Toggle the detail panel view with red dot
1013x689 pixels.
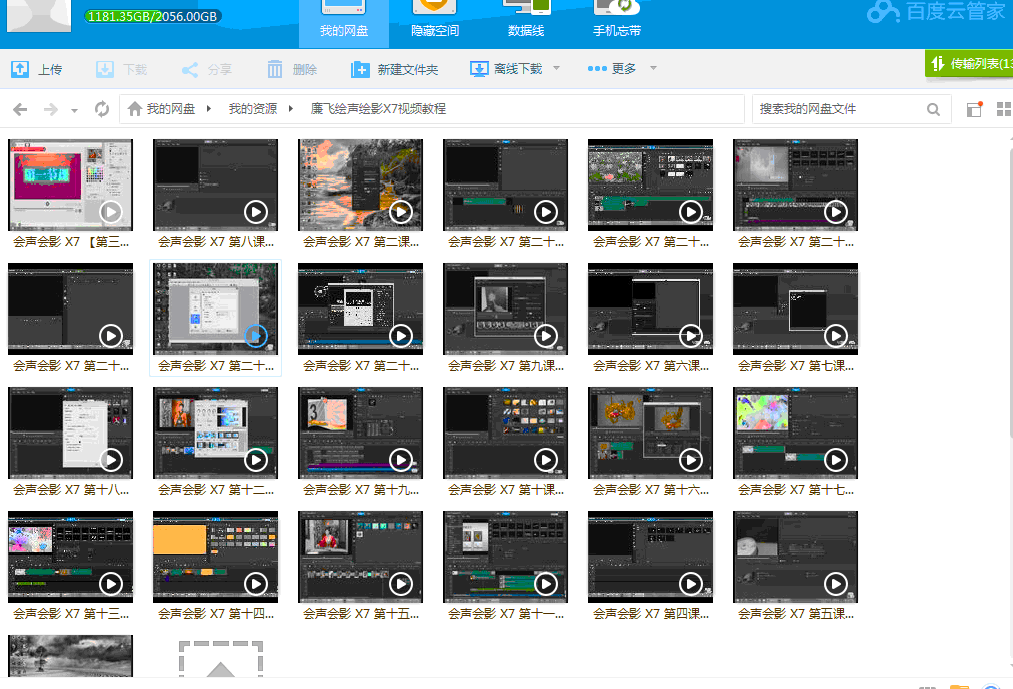tap(976, 108)
